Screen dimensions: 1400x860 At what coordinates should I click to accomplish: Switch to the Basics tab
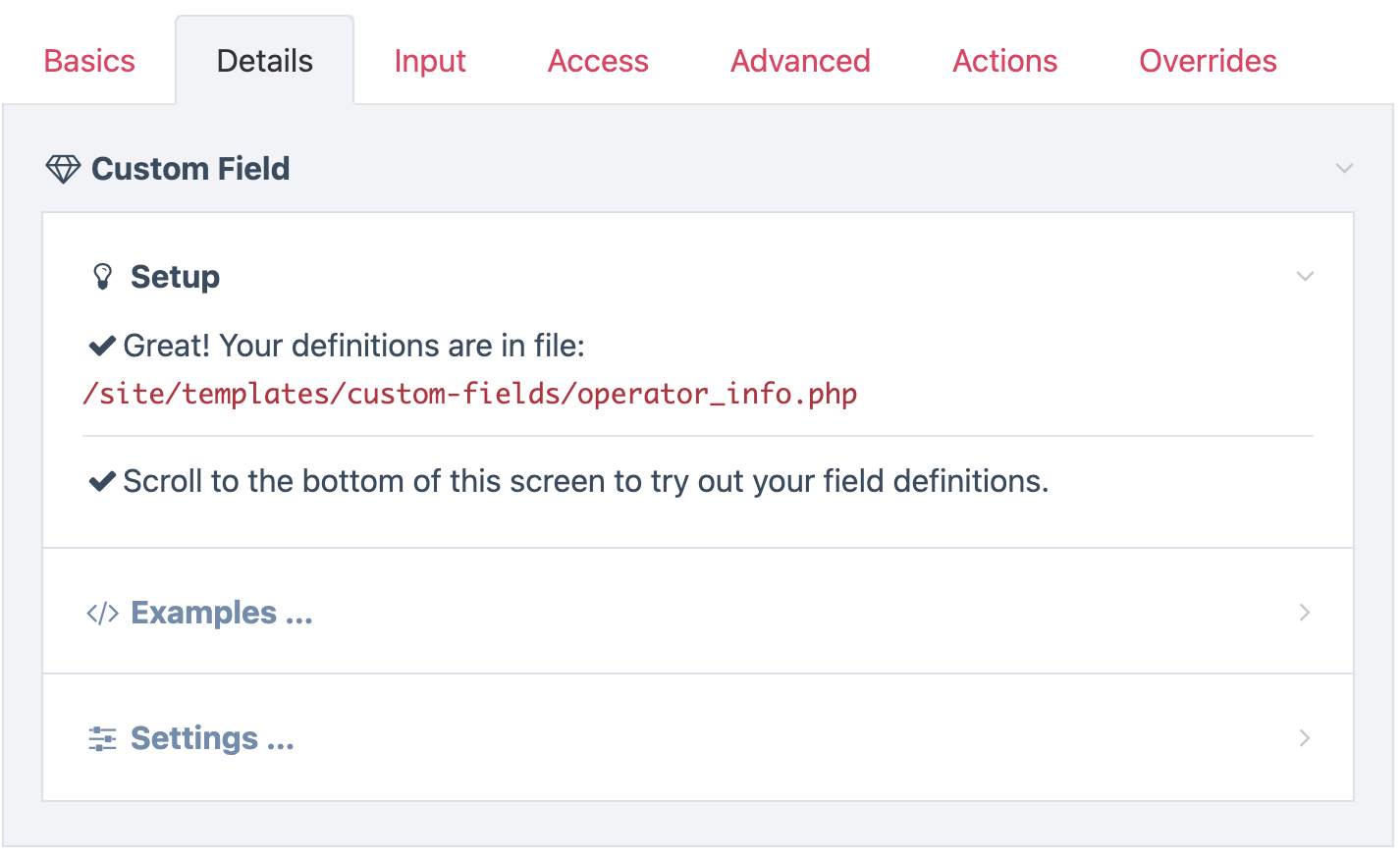click(89, 61)
